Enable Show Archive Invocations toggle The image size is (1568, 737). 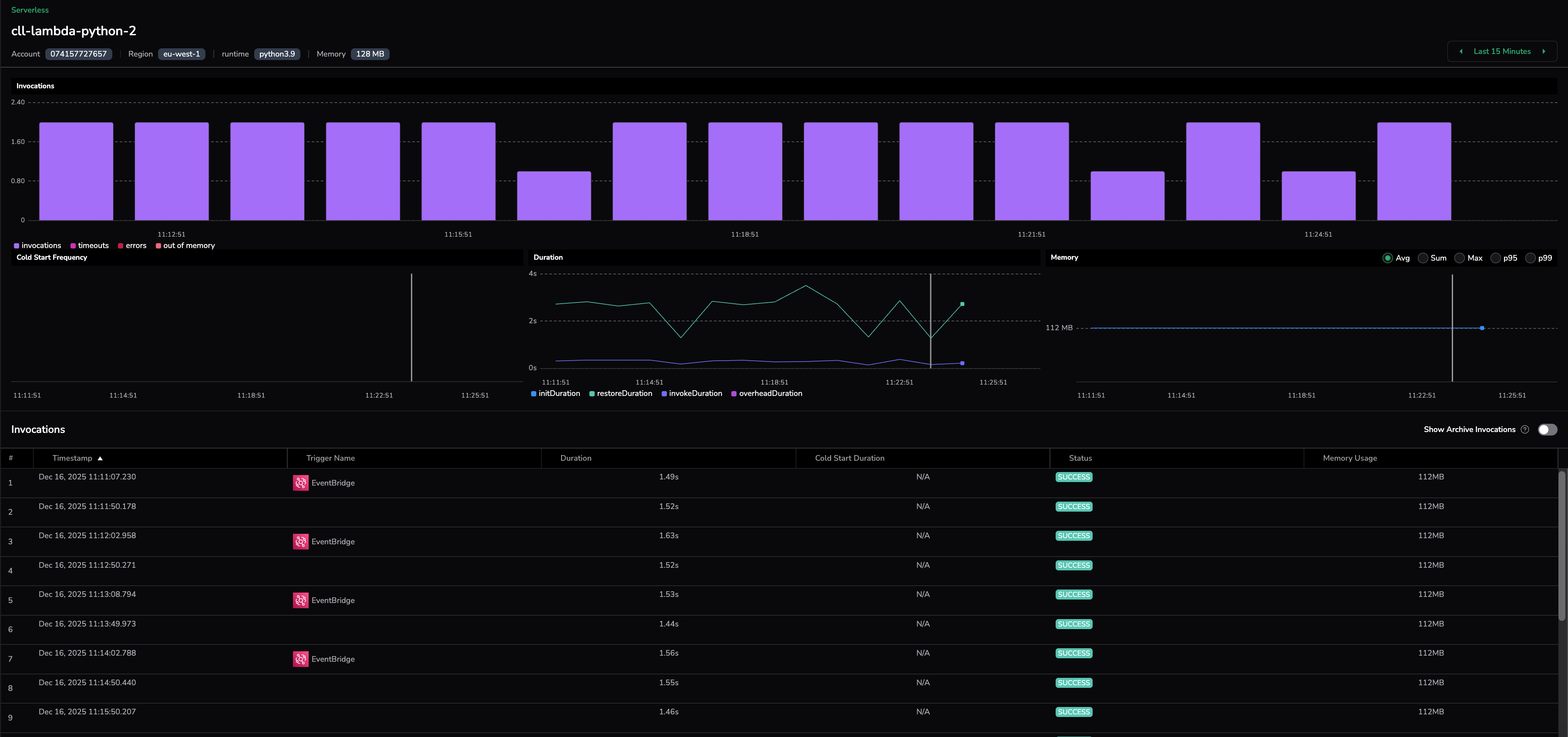[x=1547, y=430]
